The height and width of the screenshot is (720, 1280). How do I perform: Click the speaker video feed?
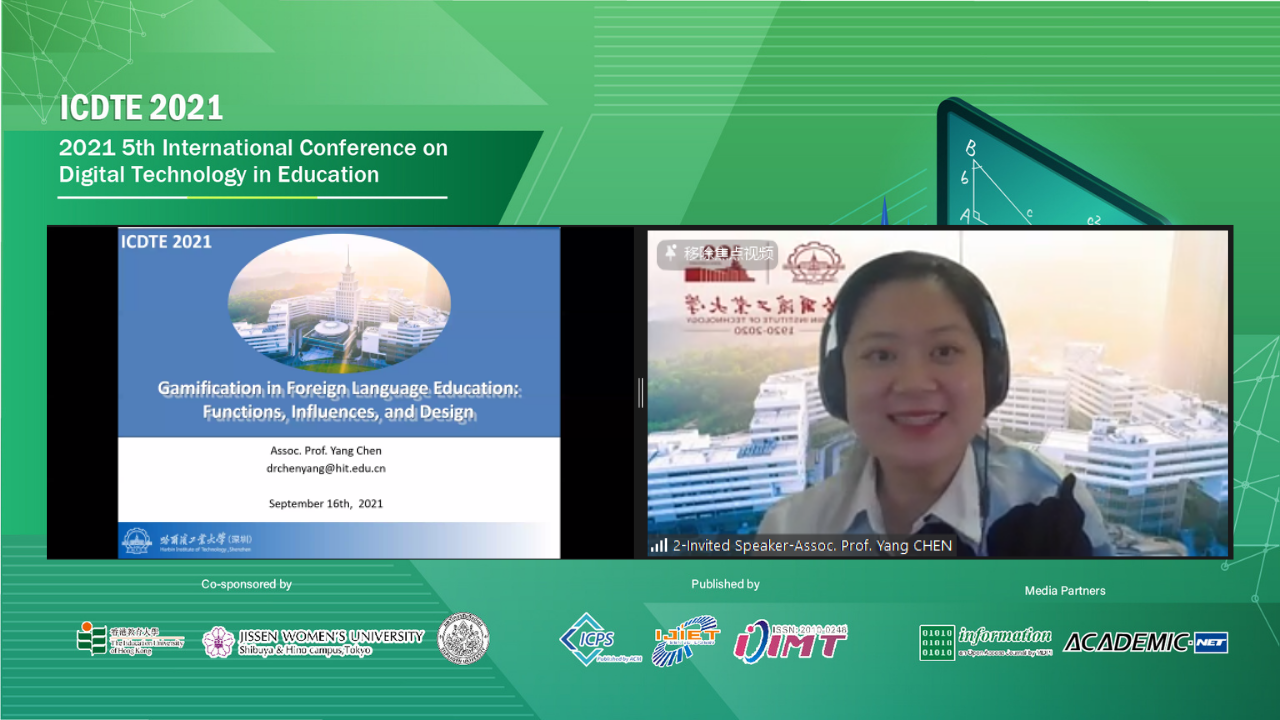point(938,393)
